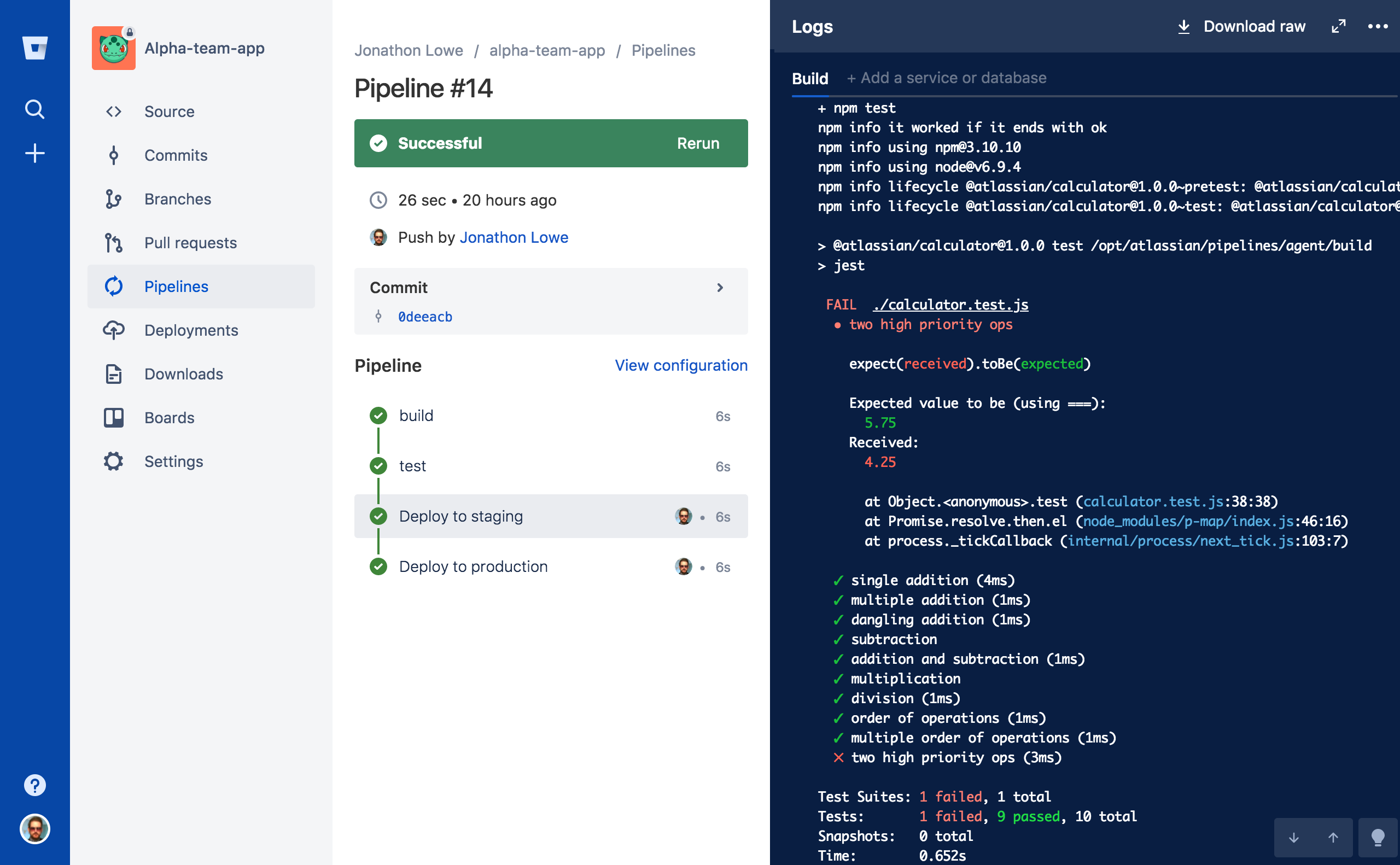Toggle the Deploy to production step status

pyautogui.click(x=379, y=567)
